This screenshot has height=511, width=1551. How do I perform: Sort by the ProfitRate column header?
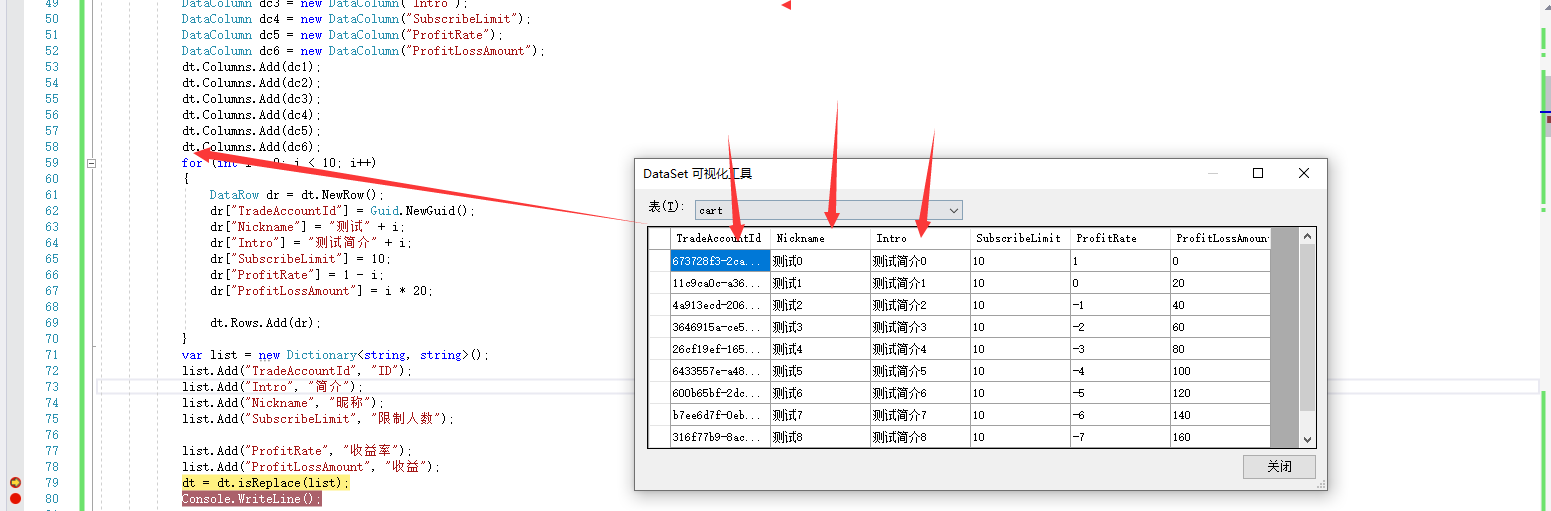tap(1120, 238)
